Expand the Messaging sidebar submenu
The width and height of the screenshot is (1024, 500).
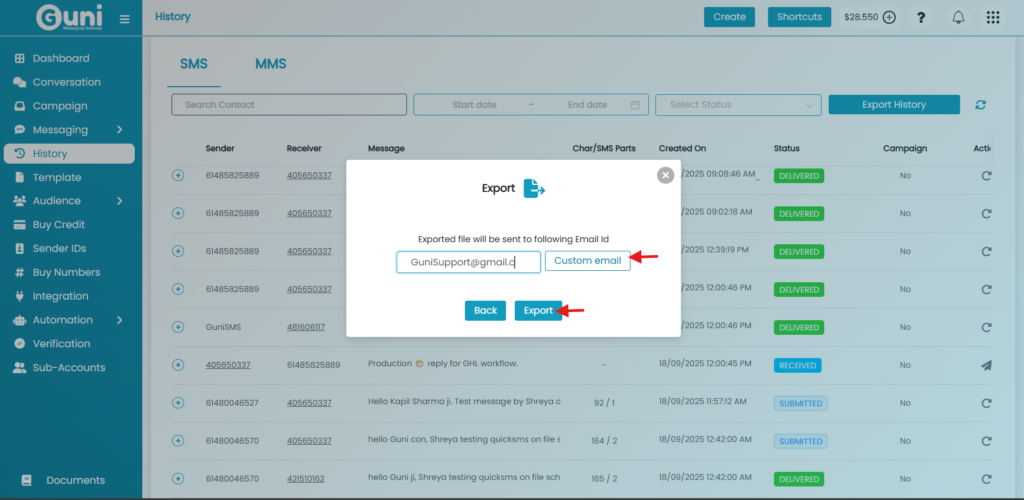[119, 130]
